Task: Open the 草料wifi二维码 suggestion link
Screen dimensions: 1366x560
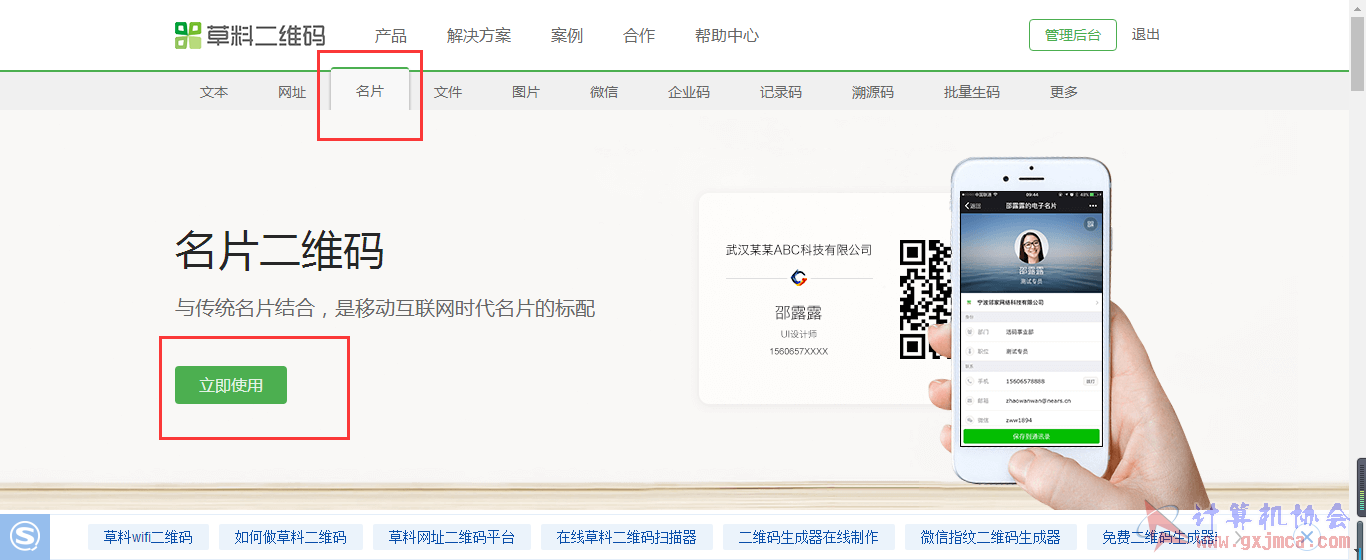Action: [148, 537]
